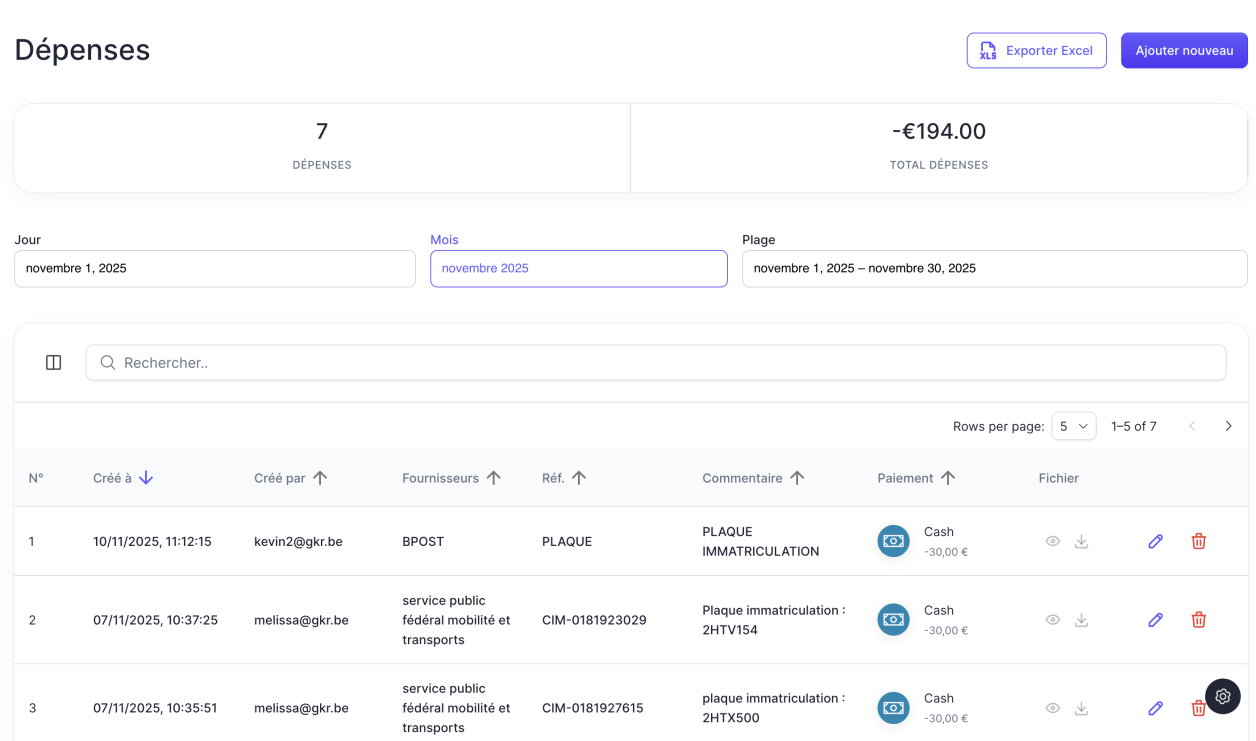Show file for CIM-0181927615 row
The image size is (1256, 741).
(x=1052, y=708)
